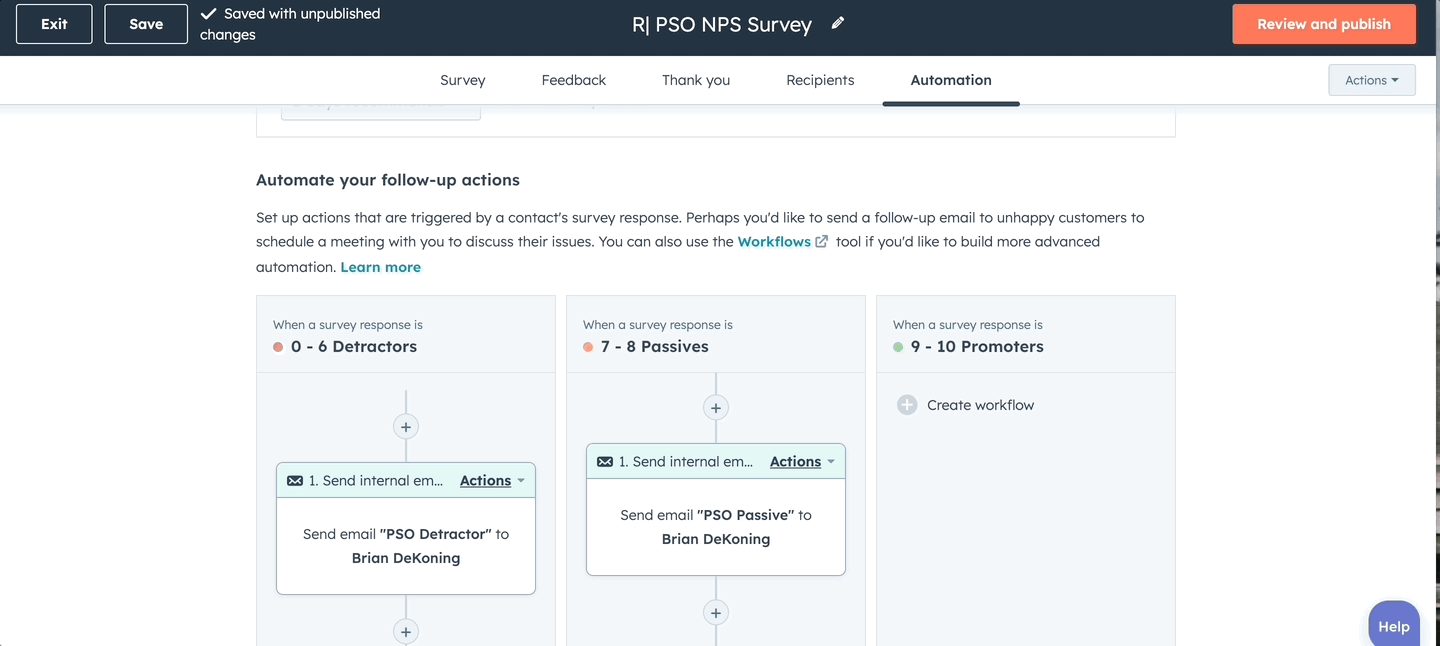This screenshot has width=1440, height=646.
Task: Click envelope icon on Detractors email card
Action: [295, 481]
